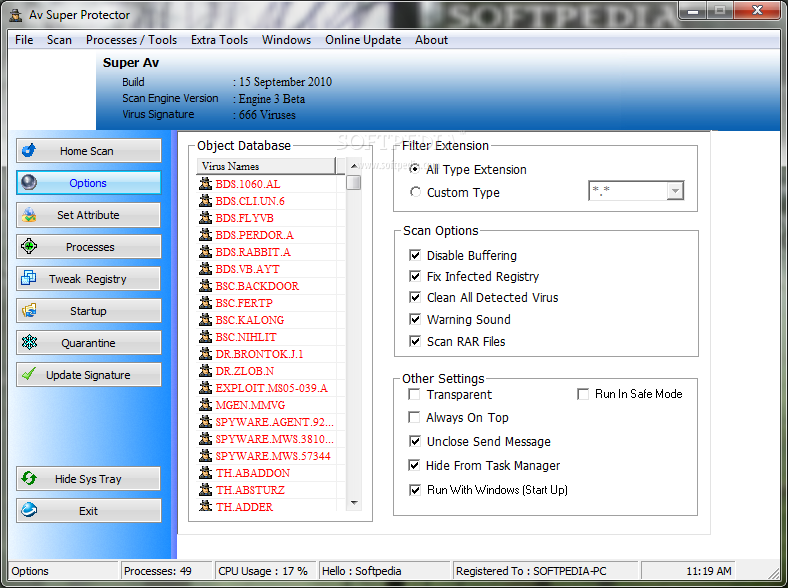Viewport: 788px width, 588px height.
Task: Click the Quarantine snowflake icon
Action: click(x=29, y=342)
